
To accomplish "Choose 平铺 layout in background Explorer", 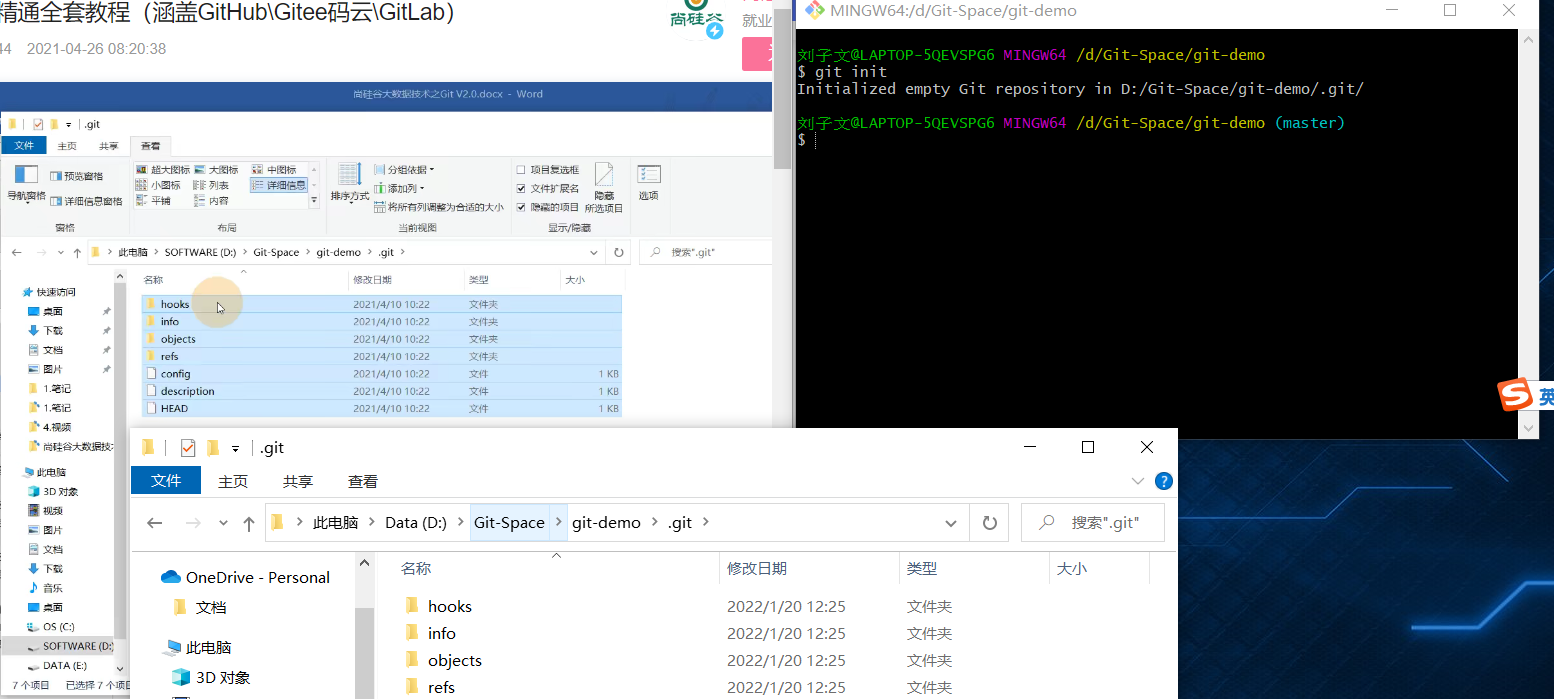I will tap(154, 200).
